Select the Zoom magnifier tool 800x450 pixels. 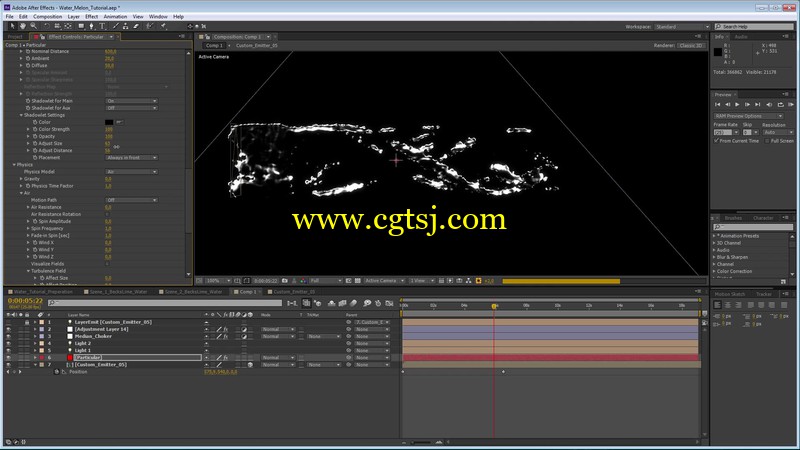34,26
